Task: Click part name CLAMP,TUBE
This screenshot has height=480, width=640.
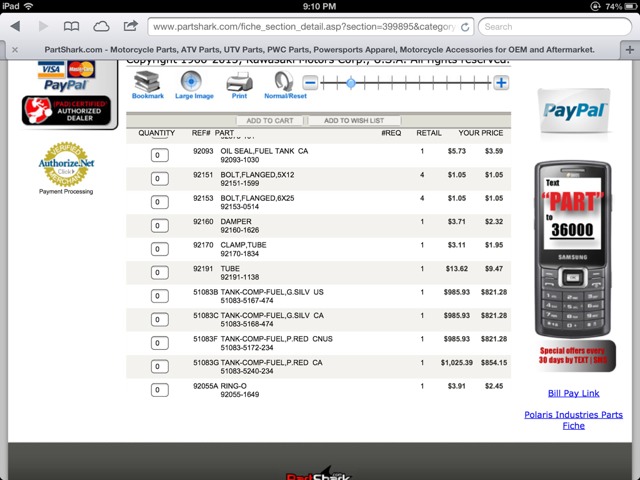Action: pyautogui.click(x=243, y=245)
